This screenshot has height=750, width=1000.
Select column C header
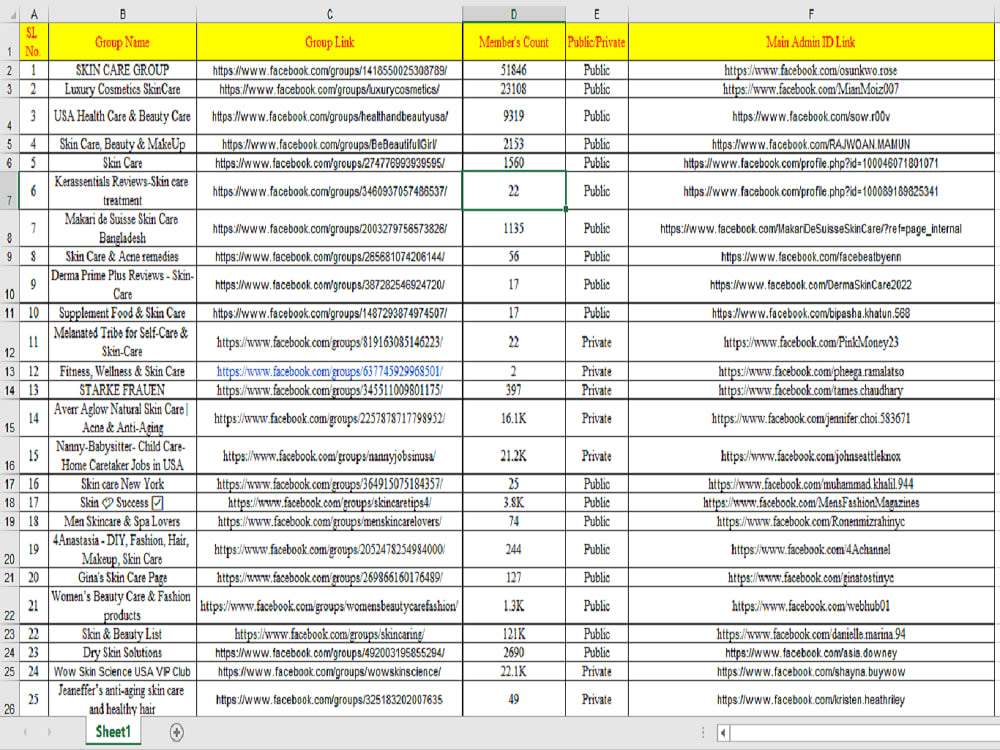pyautogui.click(x=329, y=14)
